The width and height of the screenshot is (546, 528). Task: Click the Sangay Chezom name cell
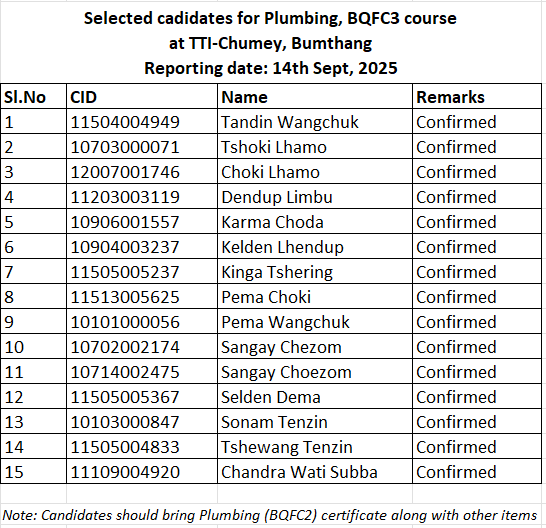(x=315, y=347)
